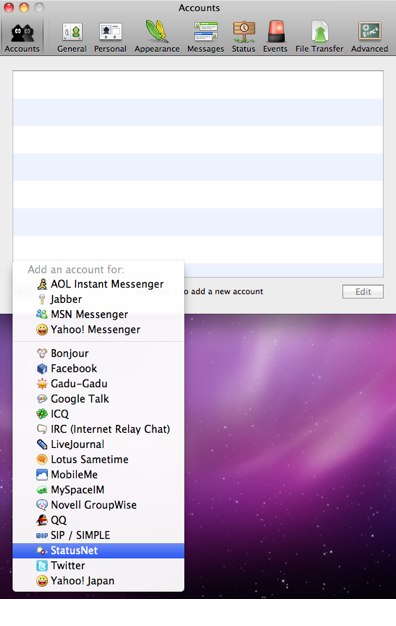
Task: Click the MySpaceIM icon
Action: click(42, 490)
